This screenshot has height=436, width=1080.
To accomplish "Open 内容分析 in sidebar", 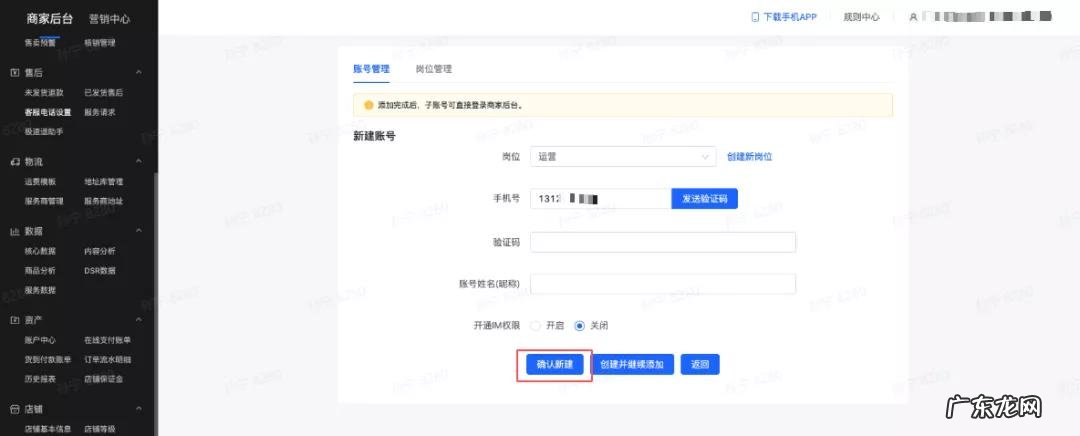I will point(100,251).
